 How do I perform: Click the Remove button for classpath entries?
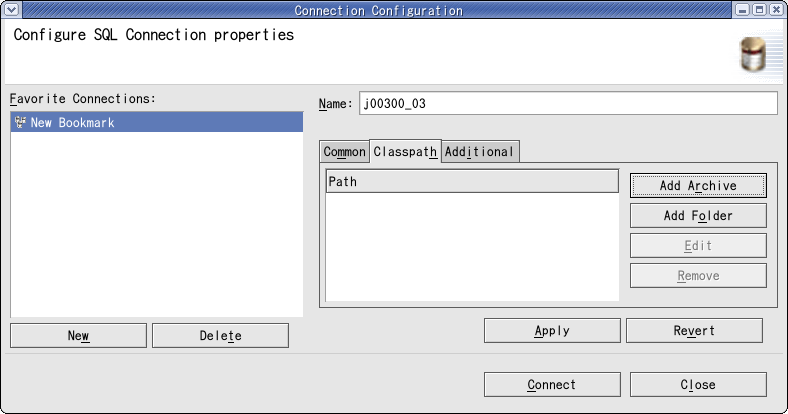698,276
